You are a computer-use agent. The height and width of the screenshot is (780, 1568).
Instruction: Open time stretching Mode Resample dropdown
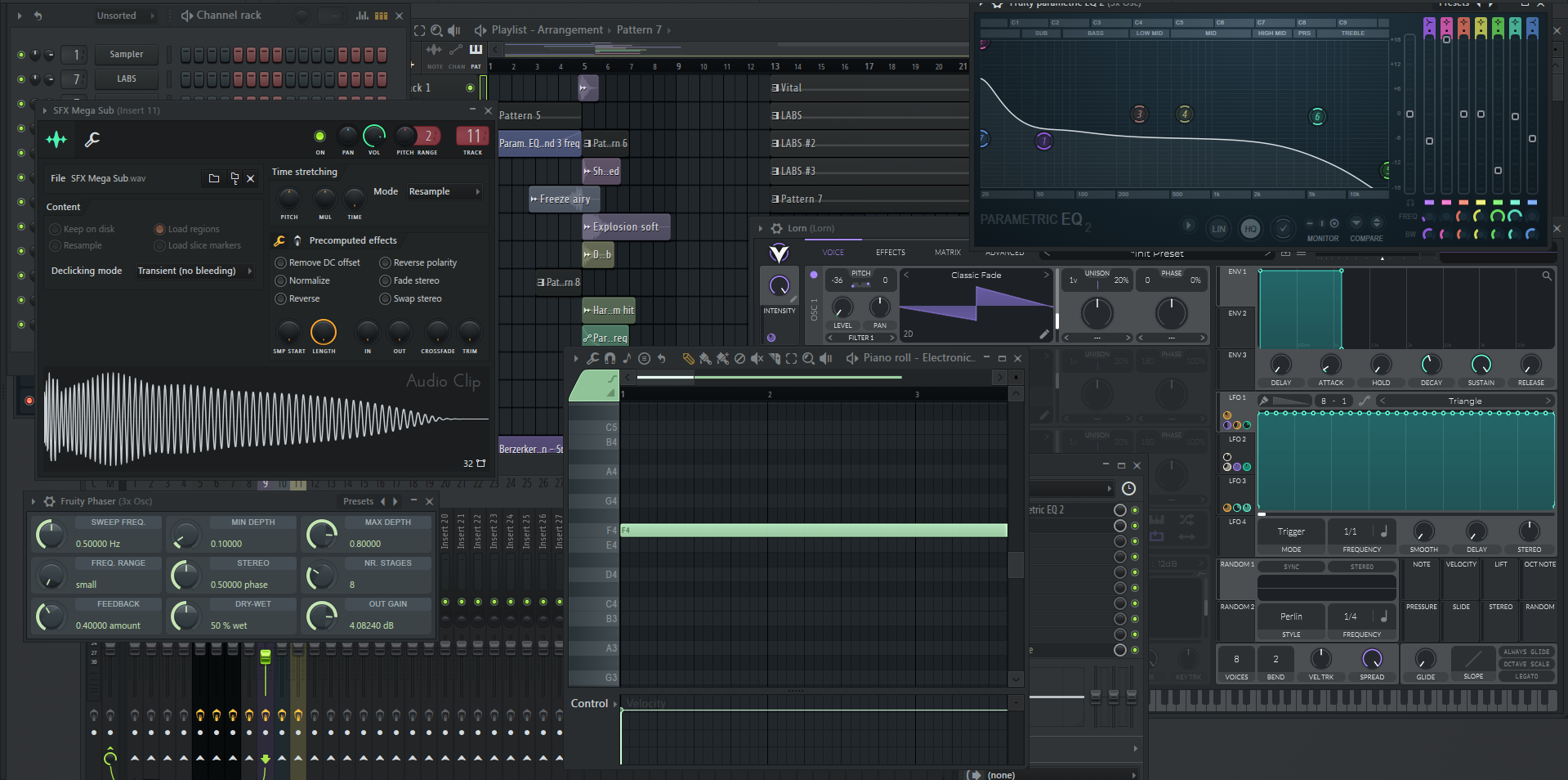(x=444, y=191)
